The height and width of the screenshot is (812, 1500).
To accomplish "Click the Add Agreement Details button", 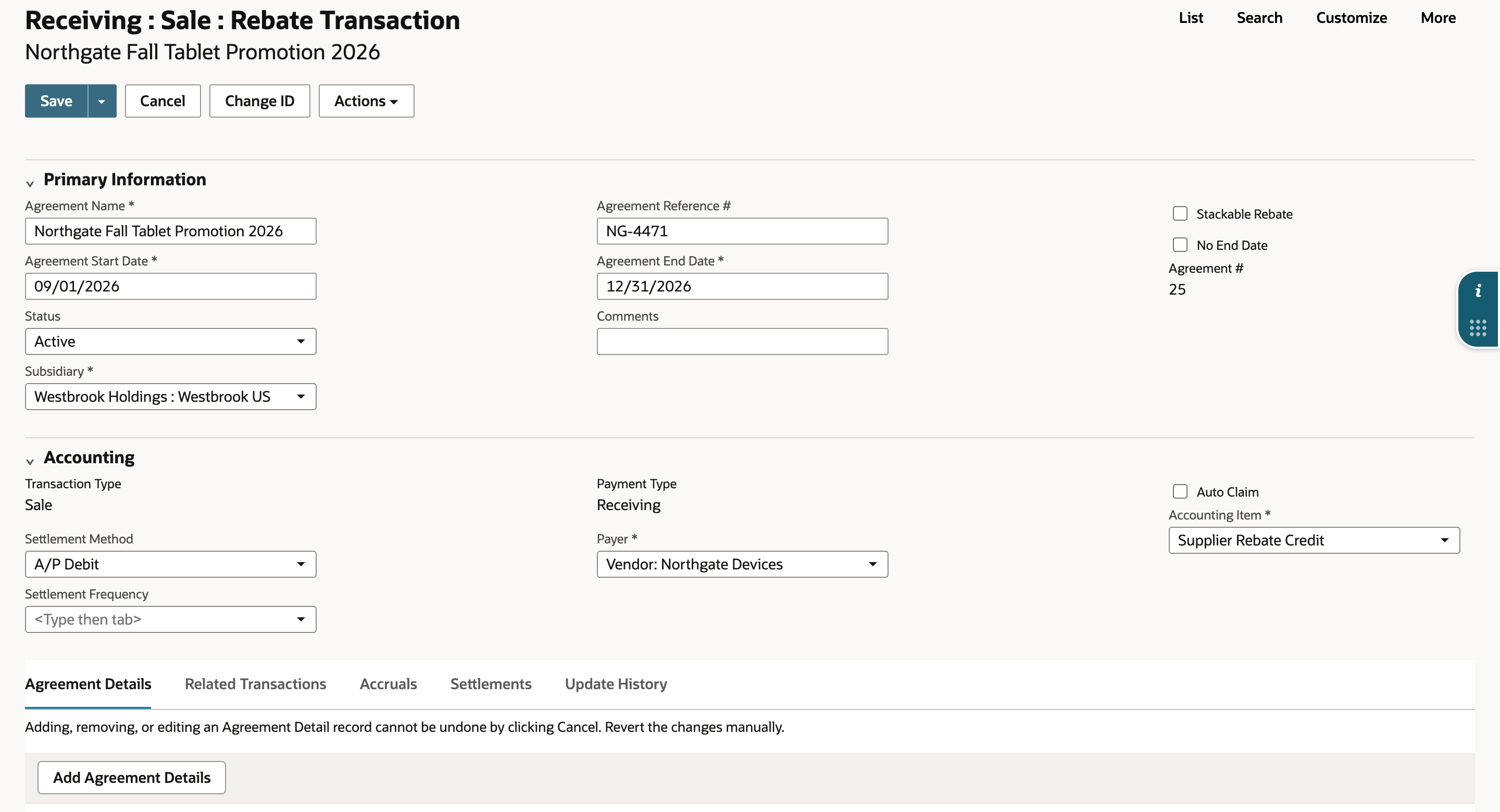I will click(132, 778).
